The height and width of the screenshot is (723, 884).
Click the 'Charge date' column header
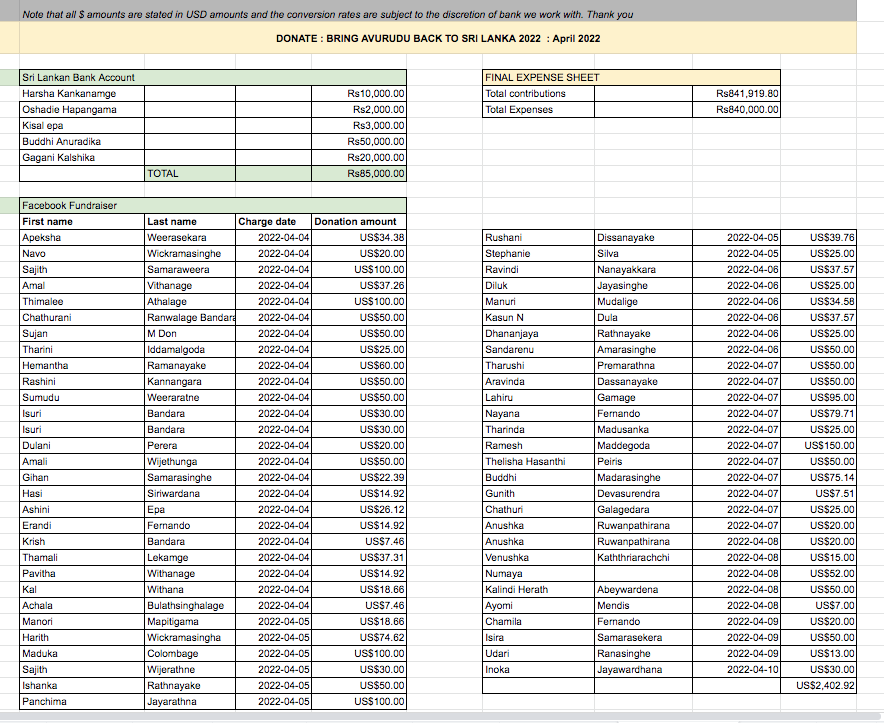click(273, 222)
